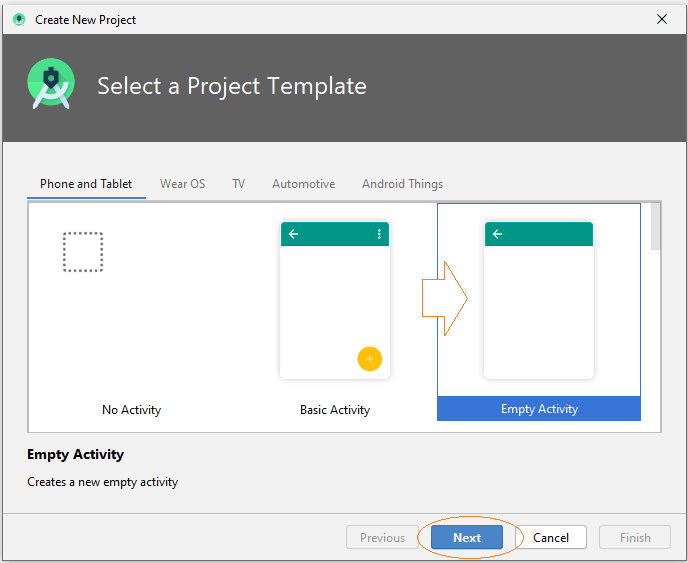Select the dotted square No Activity icon
Viewport: 688px width, 563px height.
83,252
